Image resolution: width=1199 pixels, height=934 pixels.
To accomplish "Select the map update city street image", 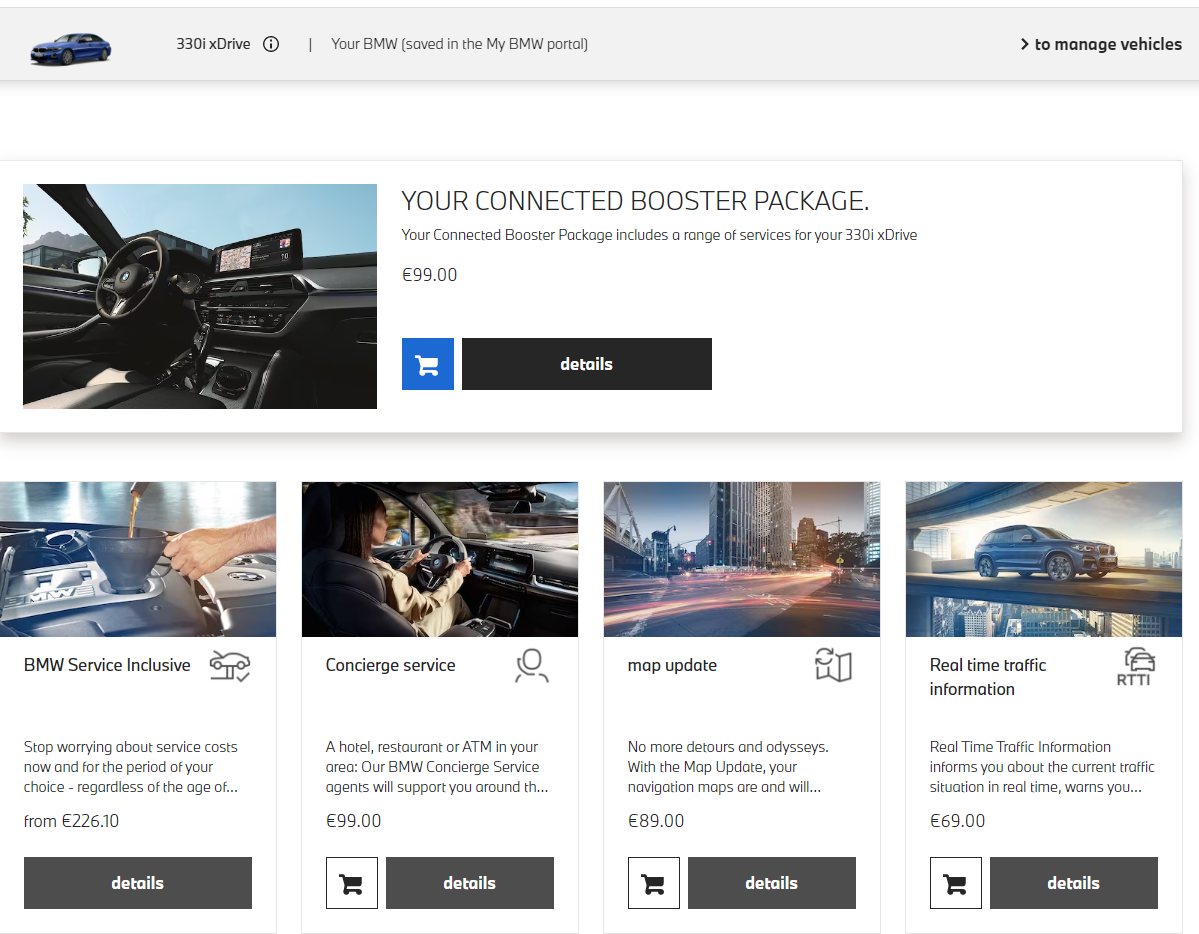I will [742, 559].
